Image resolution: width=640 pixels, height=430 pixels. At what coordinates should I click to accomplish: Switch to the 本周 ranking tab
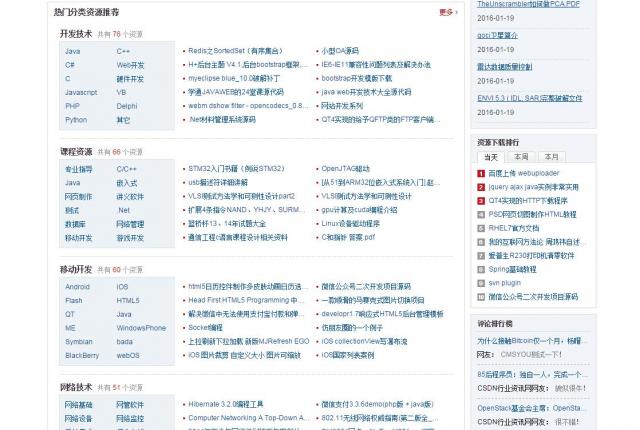521,157
